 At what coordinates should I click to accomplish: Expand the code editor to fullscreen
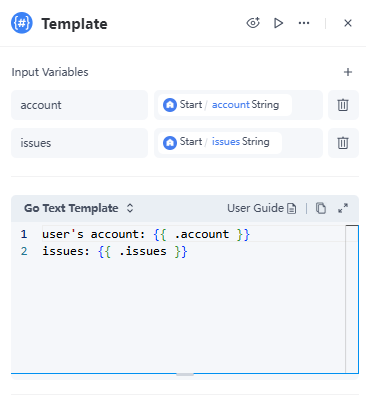click(x=343, y=208)
